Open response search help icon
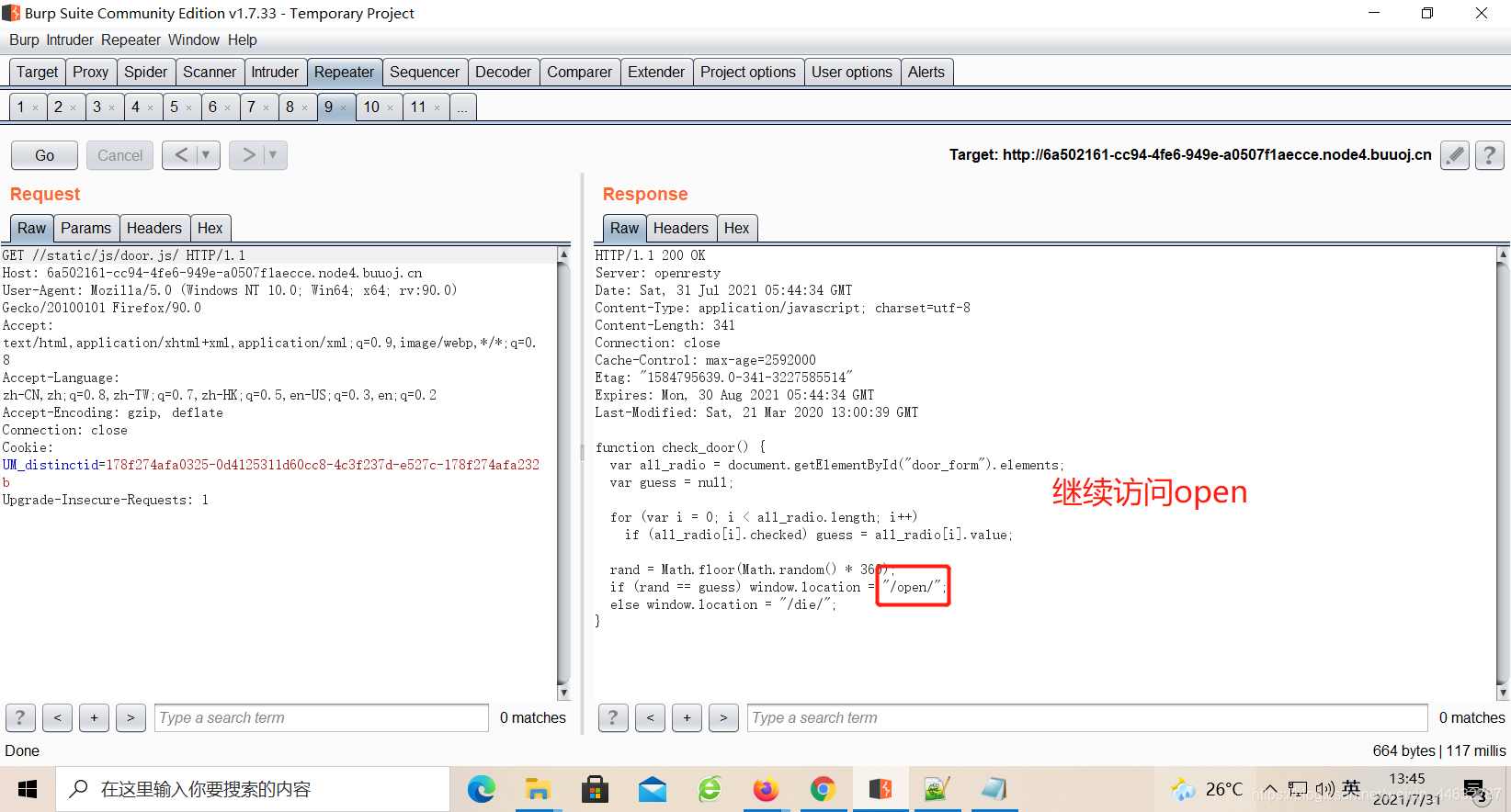This screenshot has width=1511, height=812. point(613,717)
